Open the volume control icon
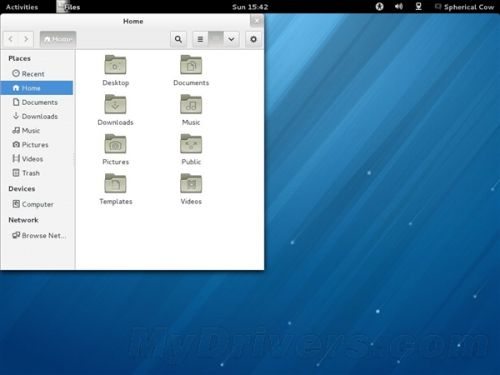 click(x=399, y=7)
